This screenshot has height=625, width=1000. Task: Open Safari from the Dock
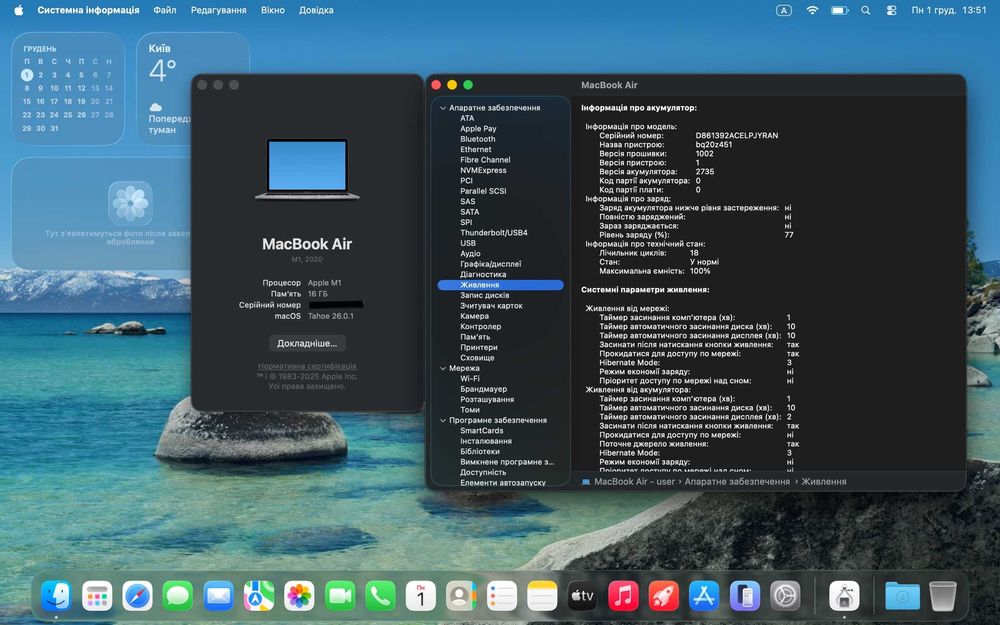pyautogui.click(x=137, y=596)
